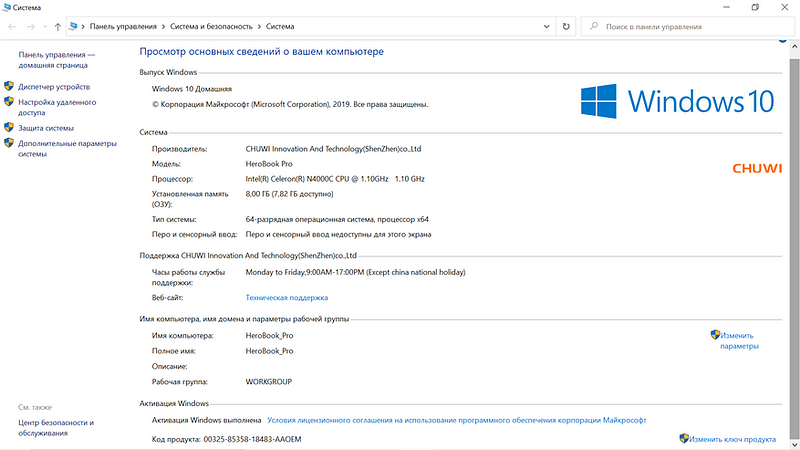Click shield icon beside Изменить параметры
The image size is (800, 450).
click(715, 335)
